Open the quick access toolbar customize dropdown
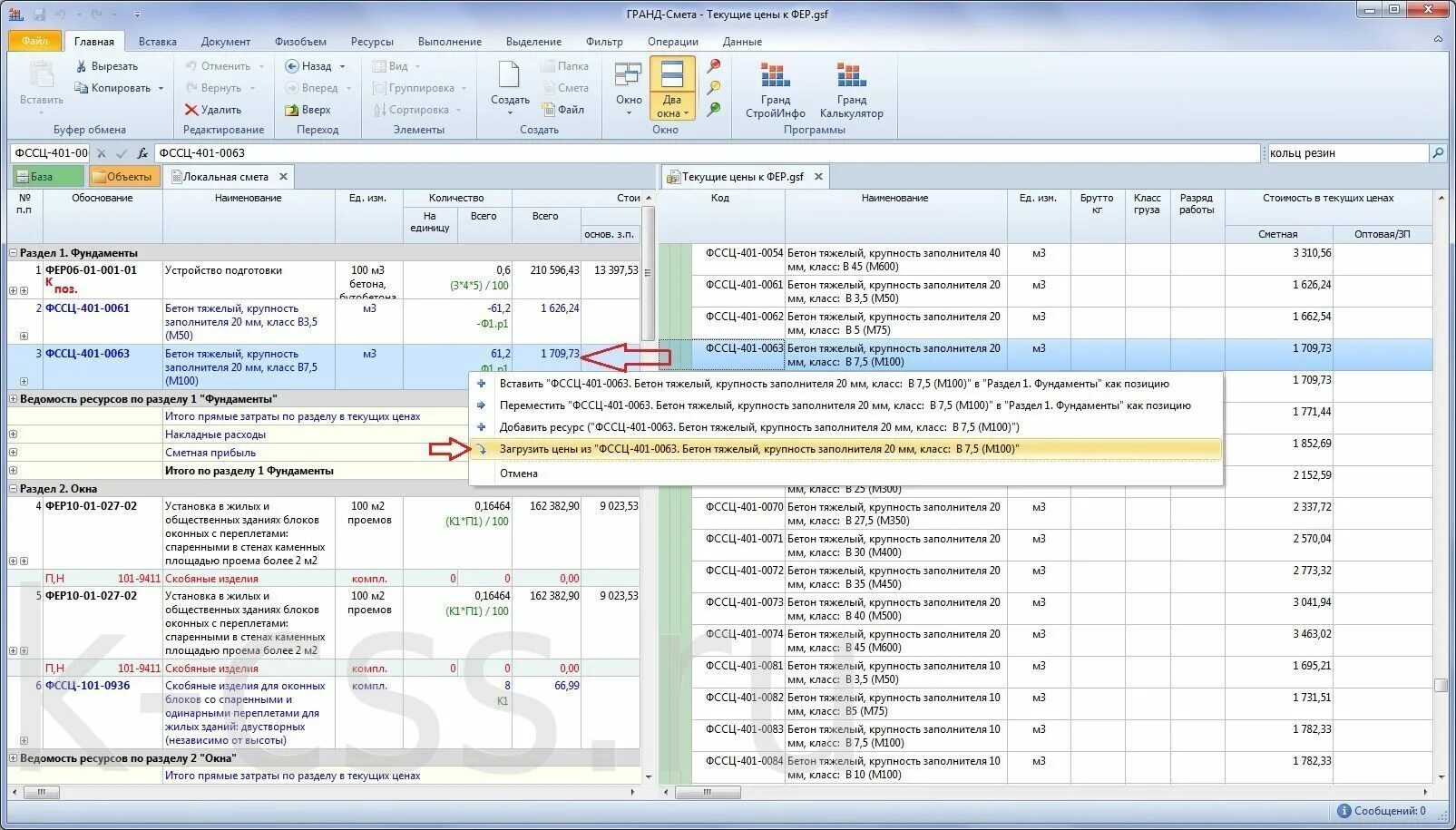This screenshot has width=1456, height=830. pos(137,15)
